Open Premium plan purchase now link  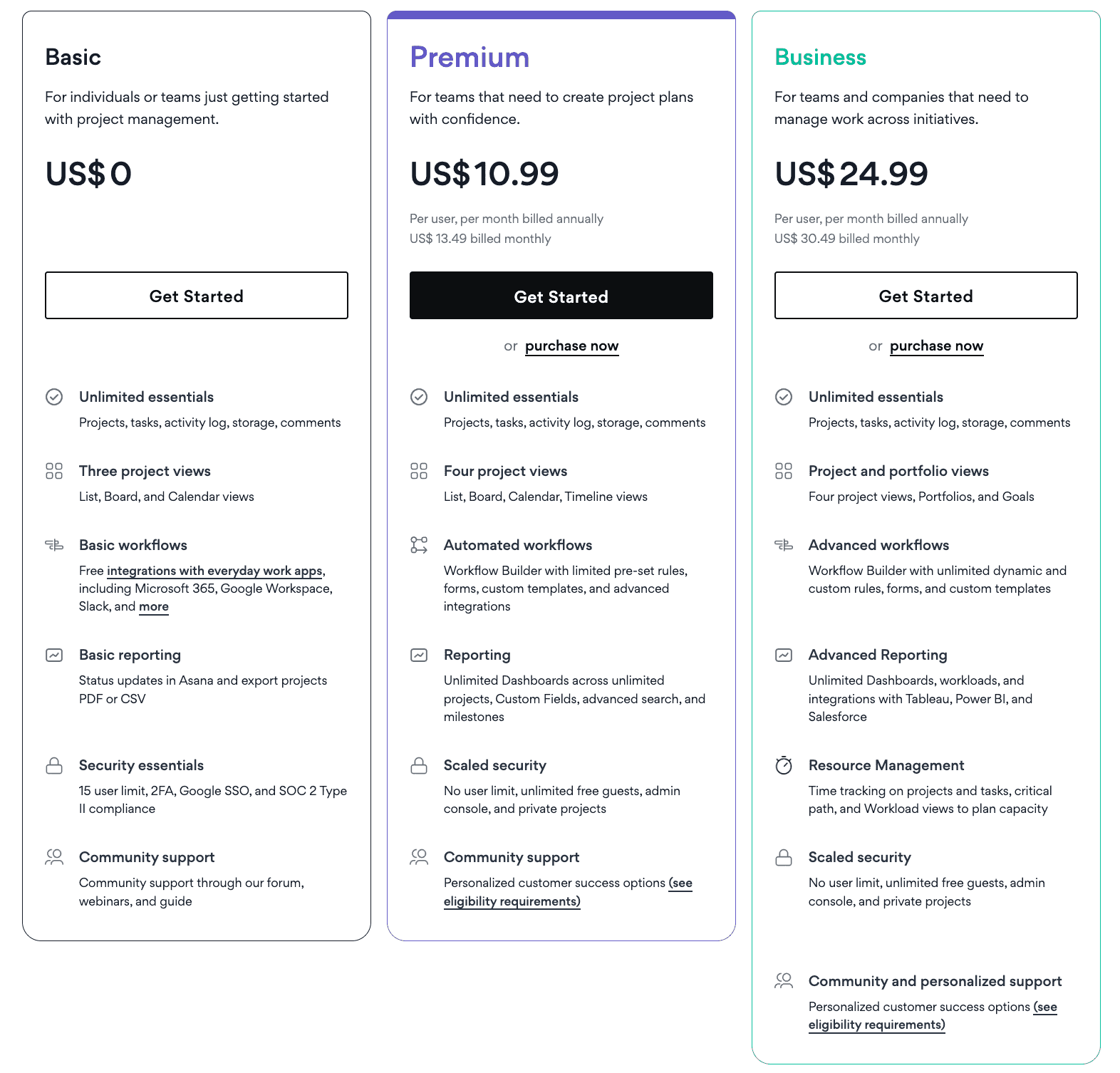(572, 346)
